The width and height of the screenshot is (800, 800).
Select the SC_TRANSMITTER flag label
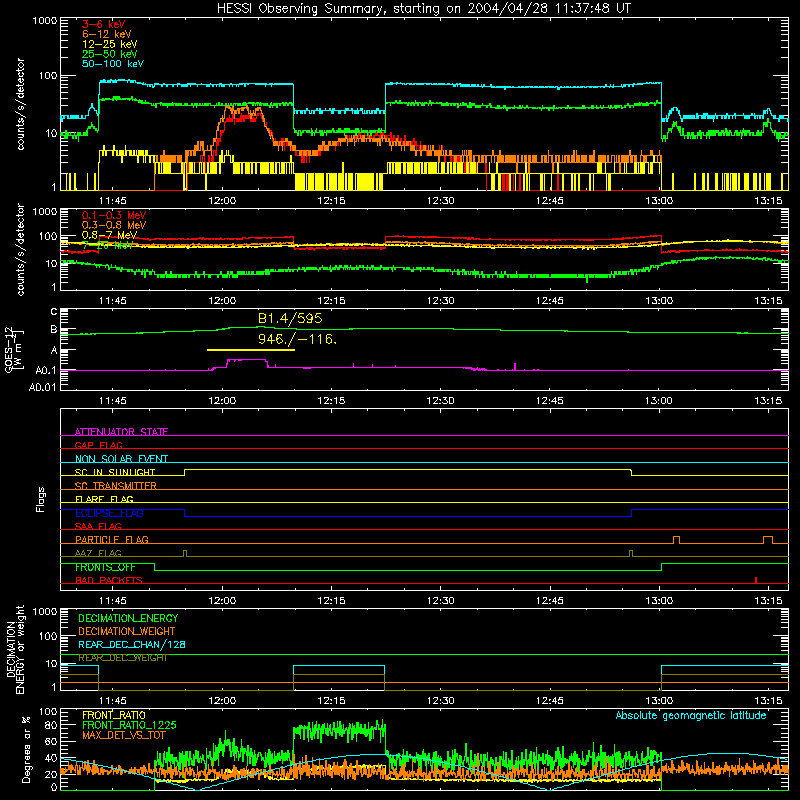point(116,486)
